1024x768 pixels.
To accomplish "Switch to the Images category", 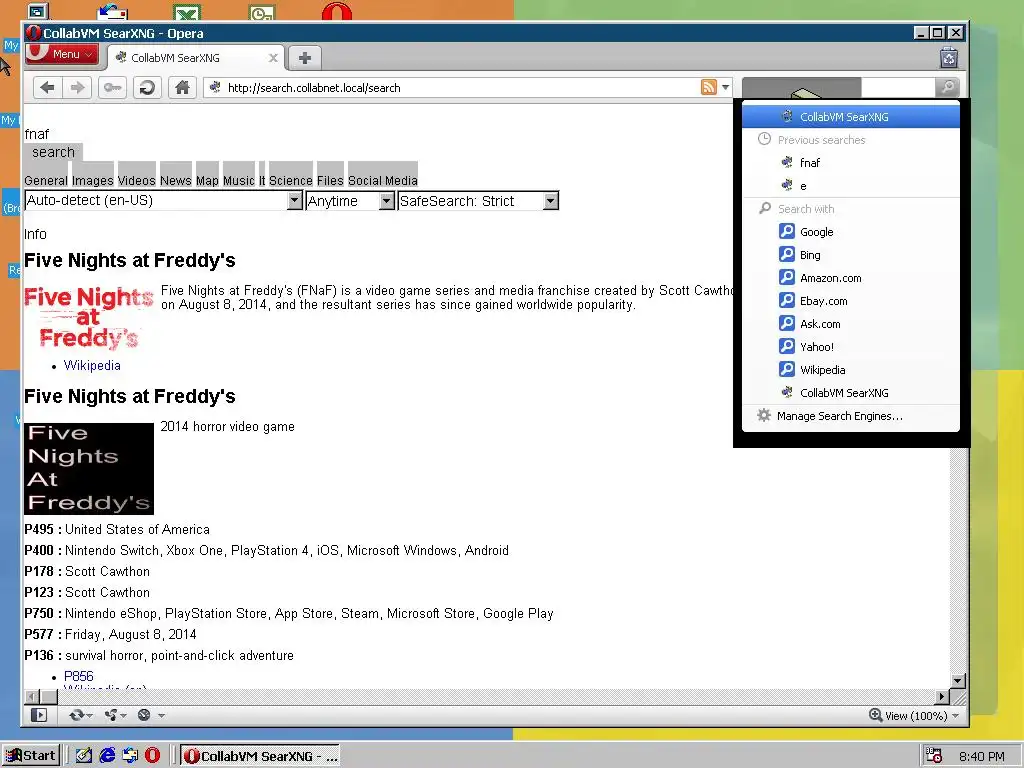I will tap(93, 180).
